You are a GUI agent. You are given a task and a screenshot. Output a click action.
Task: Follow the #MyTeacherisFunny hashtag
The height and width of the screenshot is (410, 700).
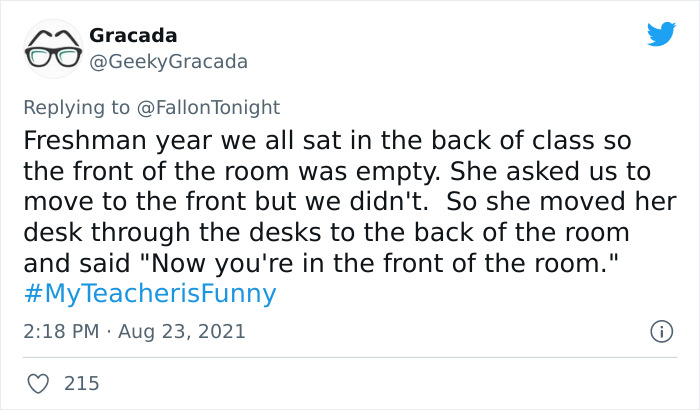click(150, 294)
